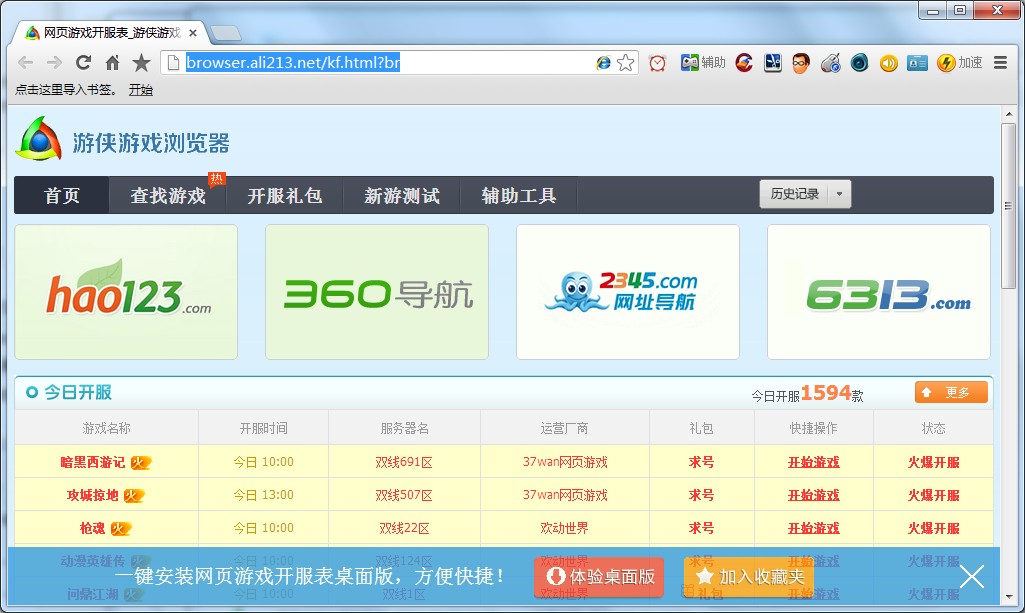Click the 辅助 gamepad assist icon
Image resolution: width=1025 pixels, height=613 pixels.
click(x=690, y=62)
